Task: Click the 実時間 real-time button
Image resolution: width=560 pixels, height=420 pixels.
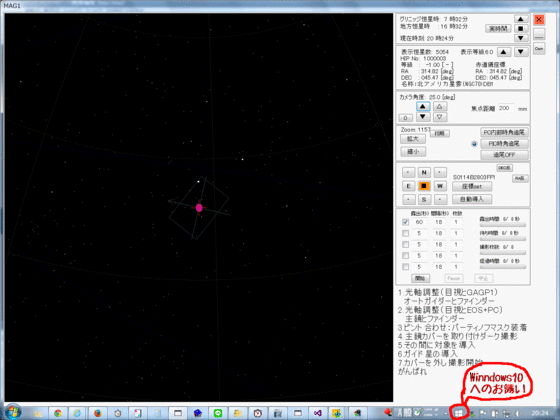Action: coord(498,29)
